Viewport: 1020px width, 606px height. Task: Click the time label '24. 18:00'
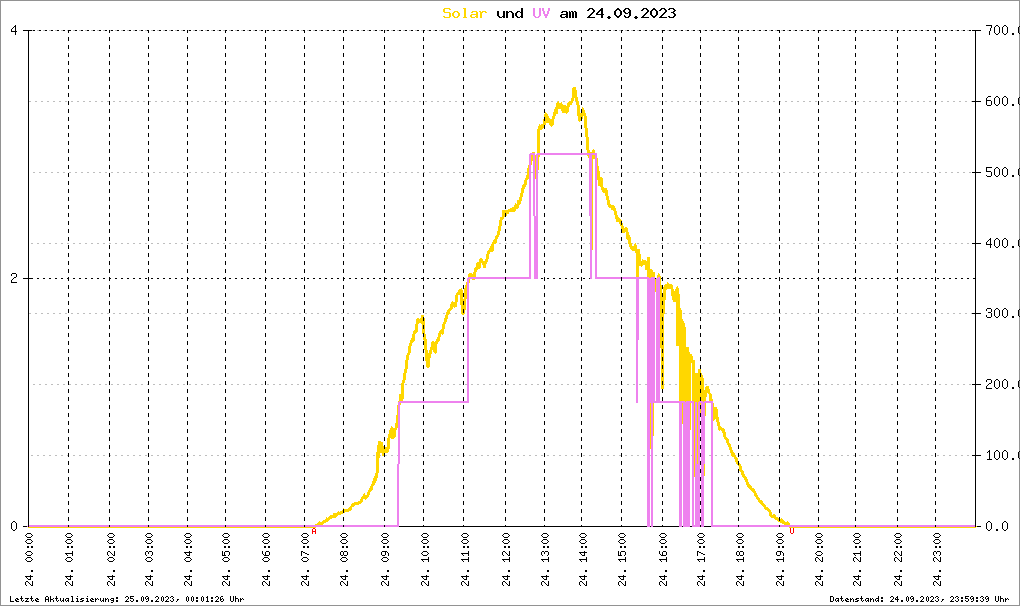coord(740,560)
